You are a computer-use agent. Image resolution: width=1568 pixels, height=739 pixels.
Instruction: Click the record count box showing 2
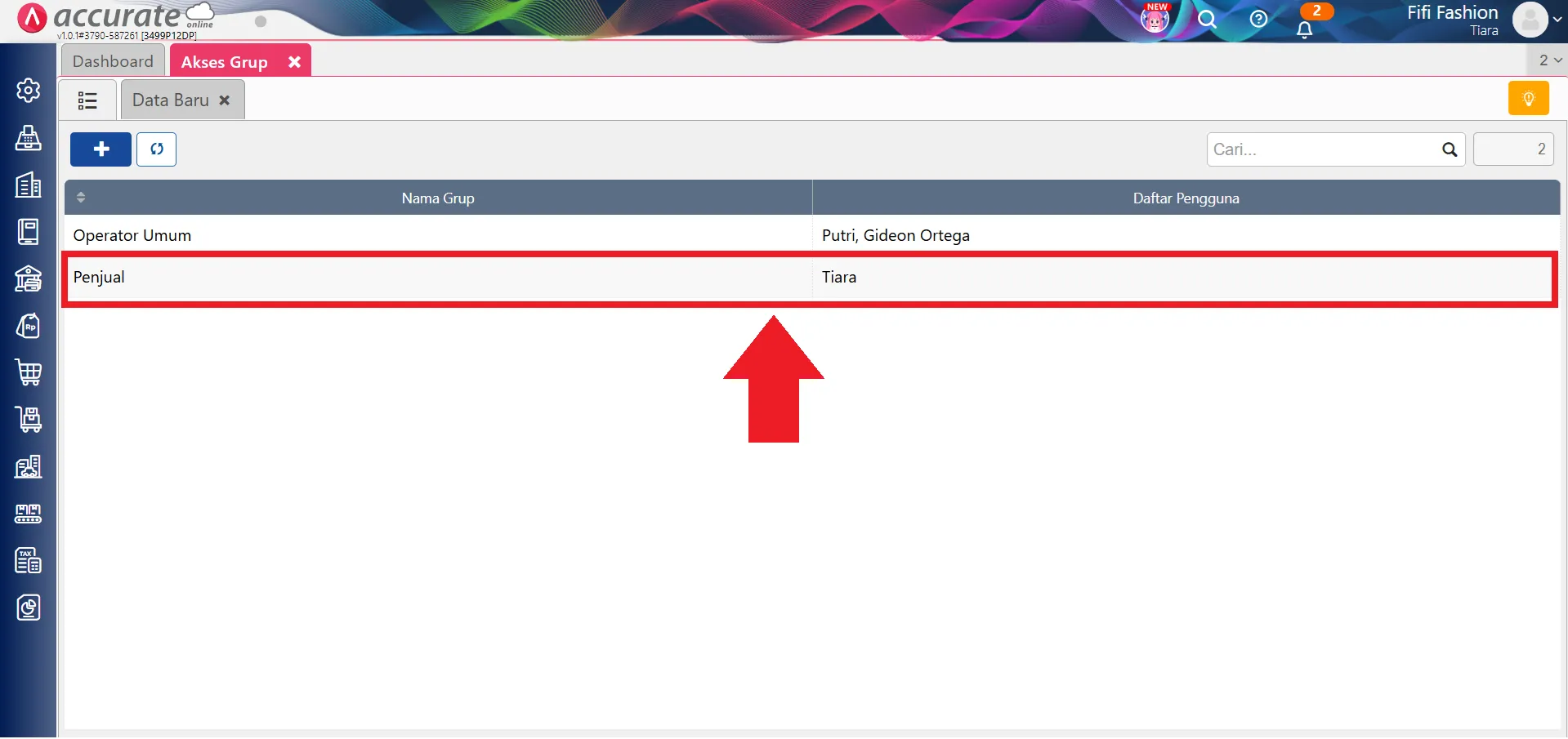coord(1513,149)
